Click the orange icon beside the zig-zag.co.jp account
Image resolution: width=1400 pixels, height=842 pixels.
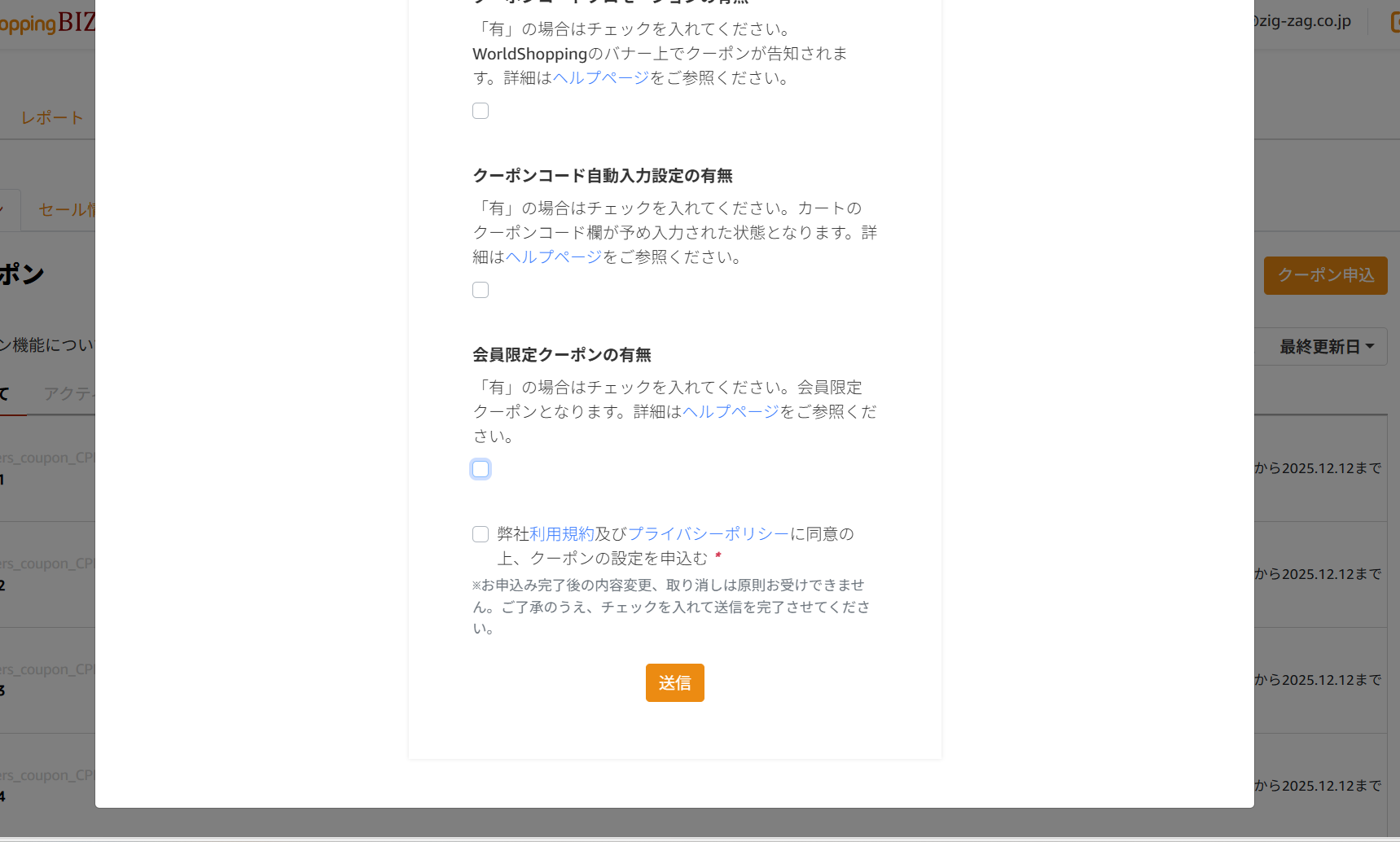click(1395, 22)
